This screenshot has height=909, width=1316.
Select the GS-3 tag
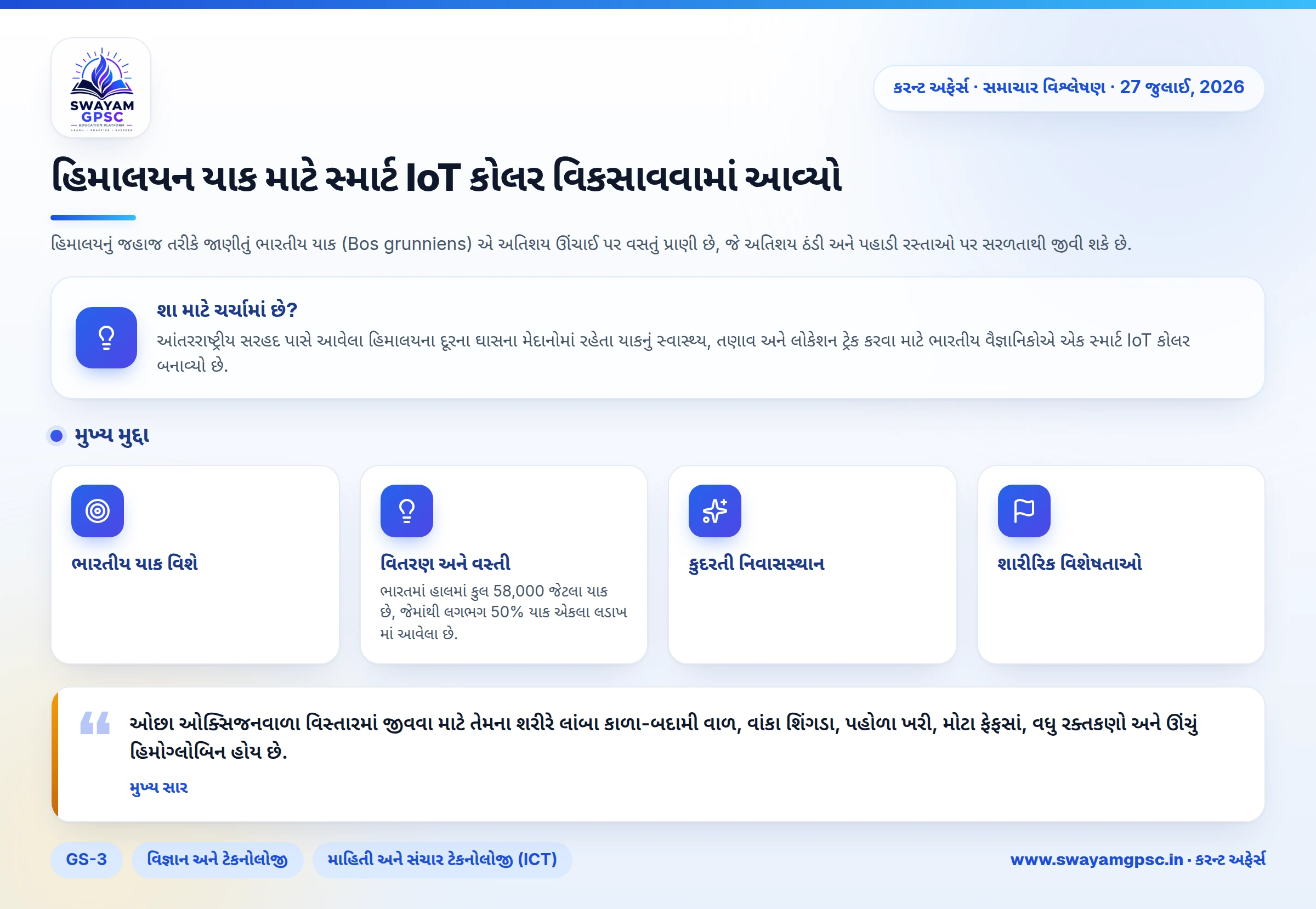pos(87,860)
